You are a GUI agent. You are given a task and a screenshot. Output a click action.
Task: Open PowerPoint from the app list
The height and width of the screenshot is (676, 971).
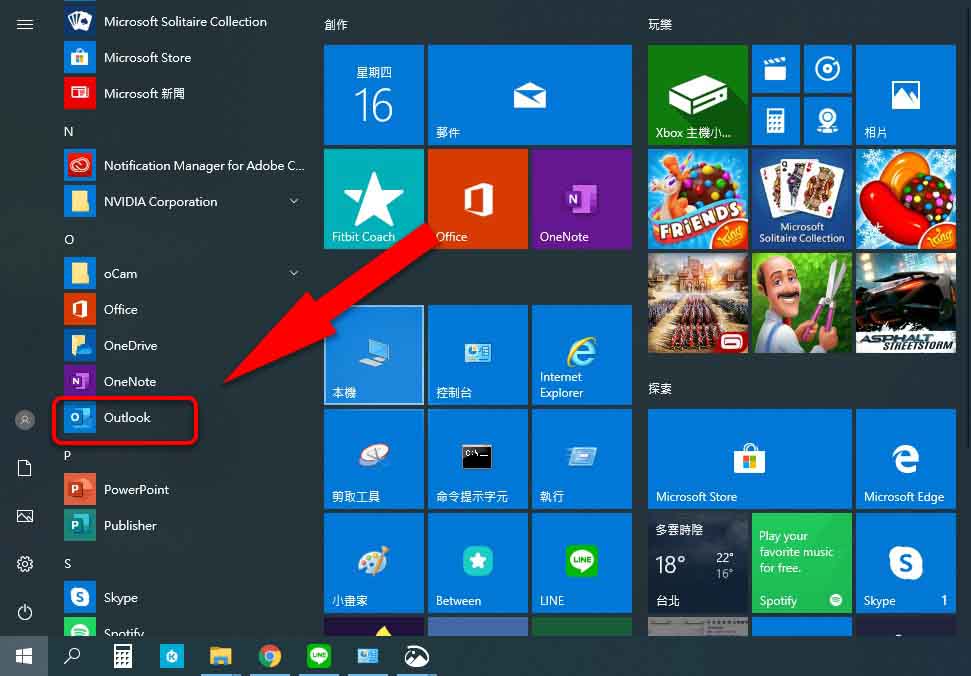185,489
